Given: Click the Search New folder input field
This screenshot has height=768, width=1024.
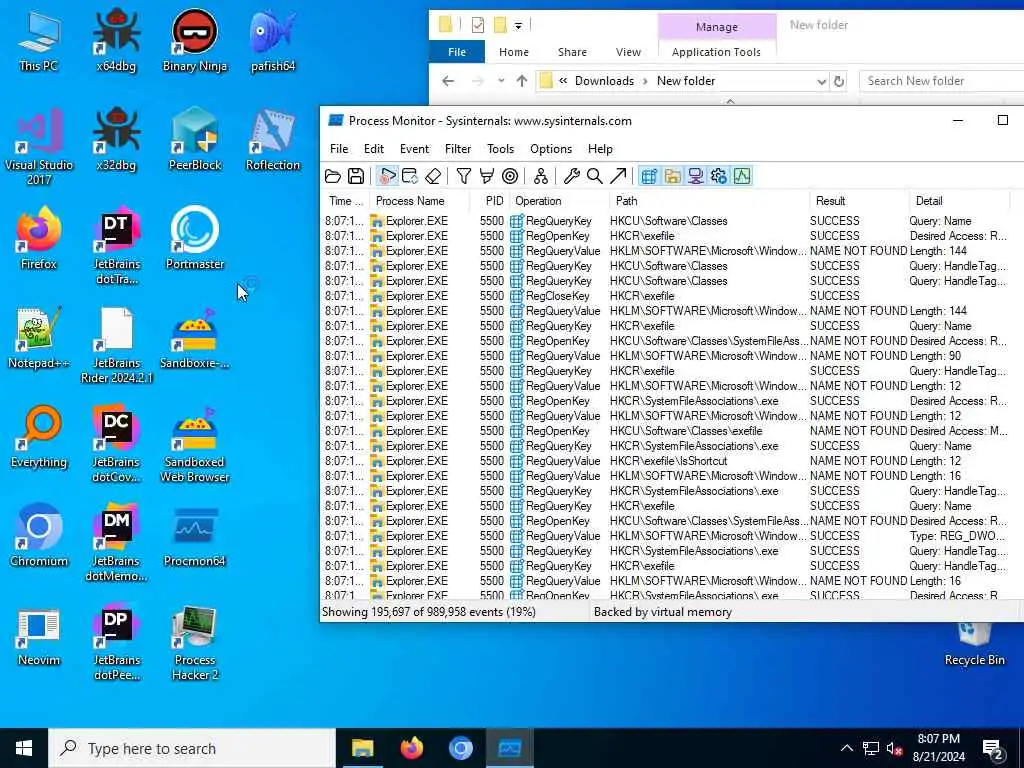Looking at the screenshot, I should pos(942,81).
